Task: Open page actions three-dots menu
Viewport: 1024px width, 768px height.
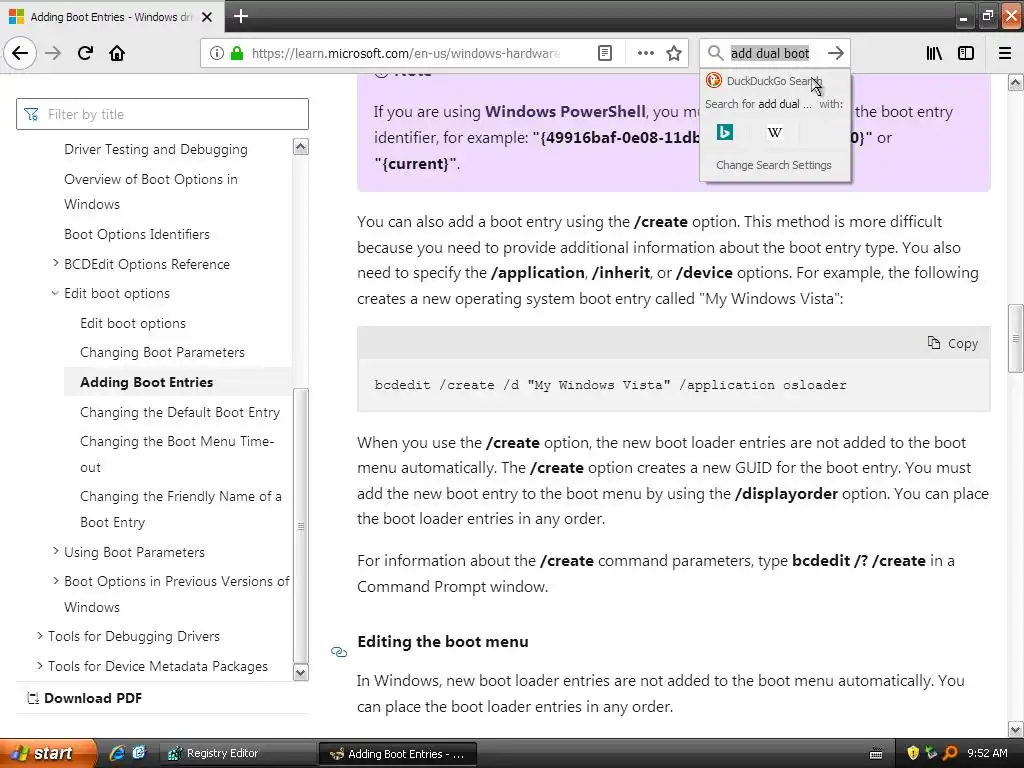Action: pyautogui.click(x=645, y=53)
